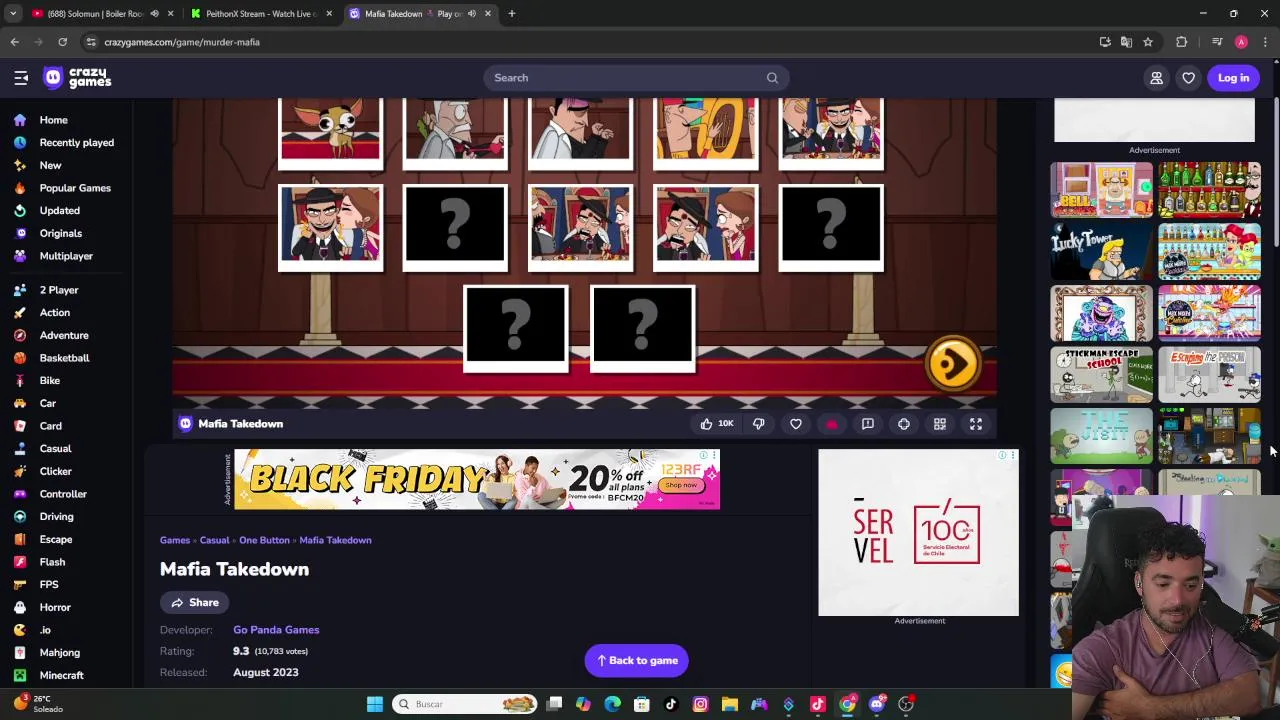The image size is (1280, 720).
Task: Open the Lucky Tower game thumbnail
Action: click(1101, 252)
